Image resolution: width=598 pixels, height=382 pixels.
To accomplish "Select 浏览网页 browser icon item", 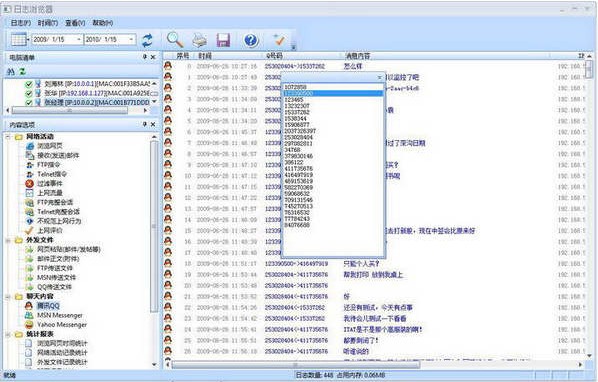I will point(44,146).
